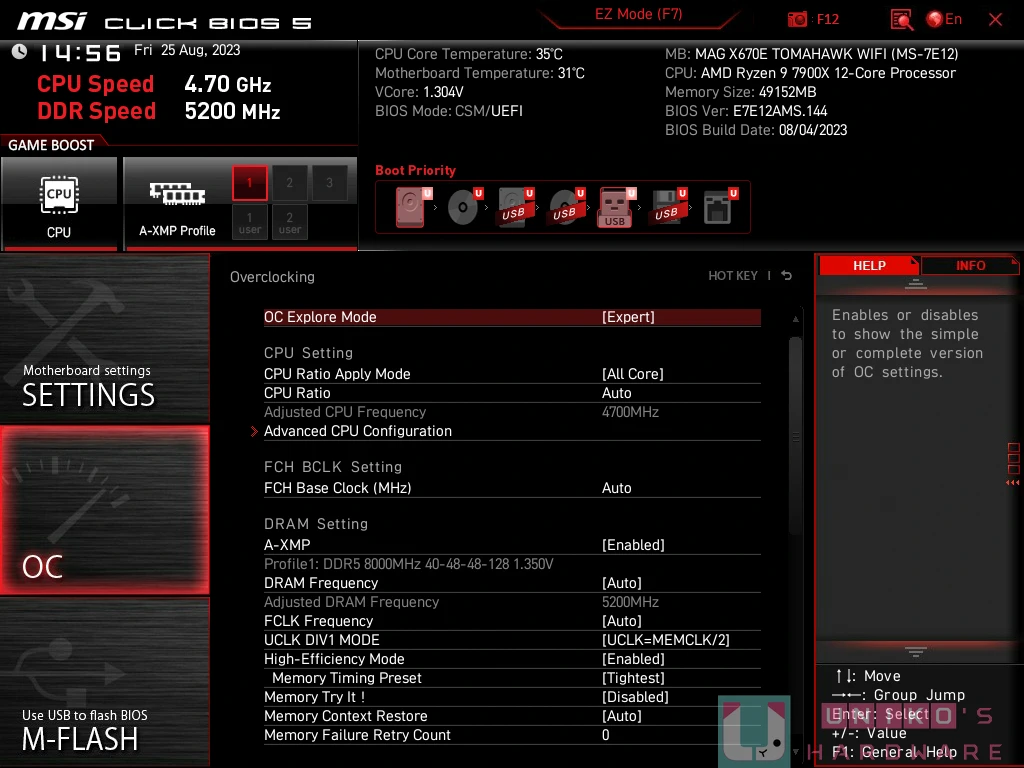Click the back arrow next to HOT KEY

tap(787, 276)
